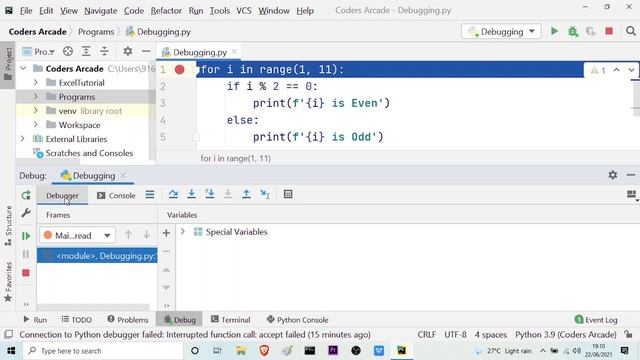
Task: Expand the ExcelTutorial folder
Action: [36, 82]
